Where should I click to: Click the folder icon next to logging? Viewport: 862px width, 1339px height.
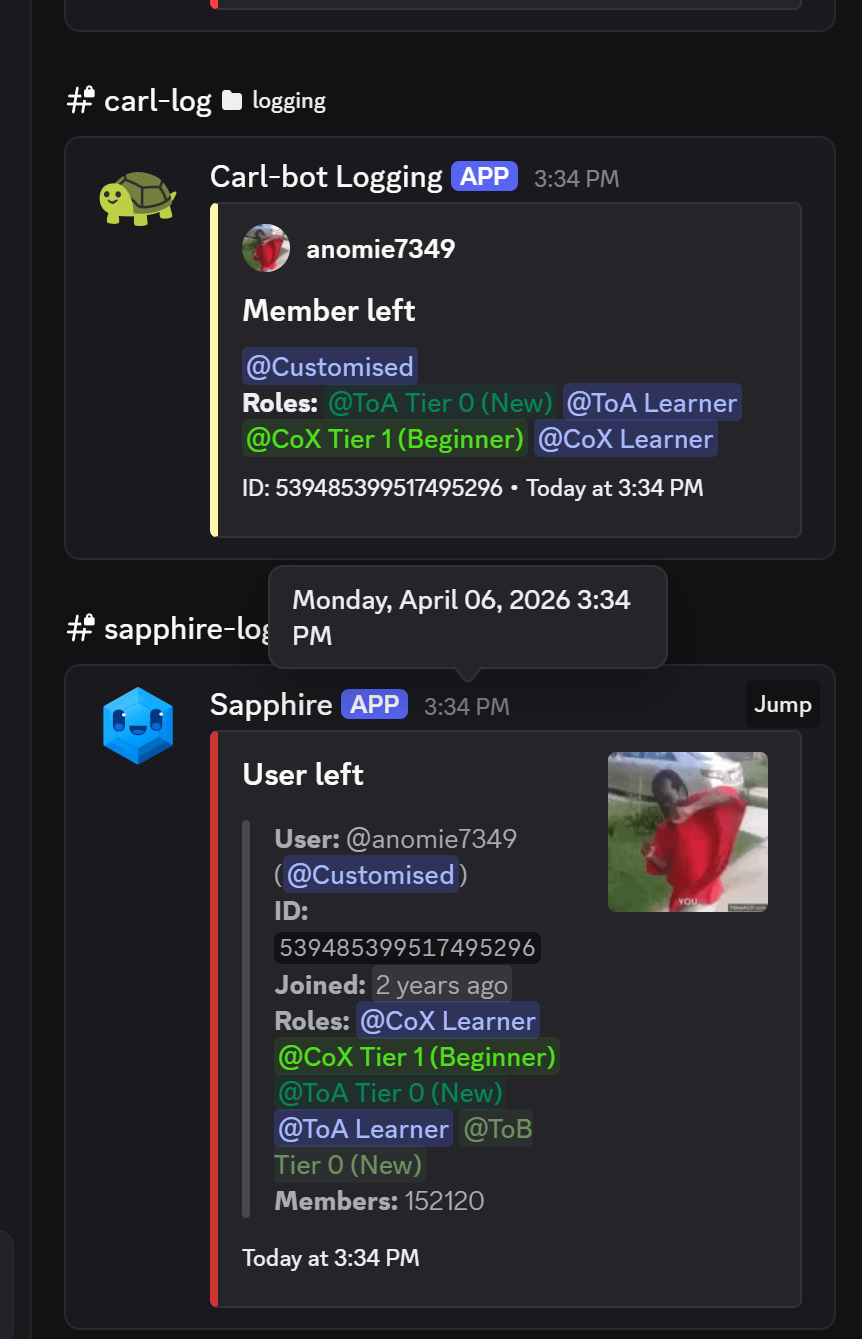[x=232, y=101]
